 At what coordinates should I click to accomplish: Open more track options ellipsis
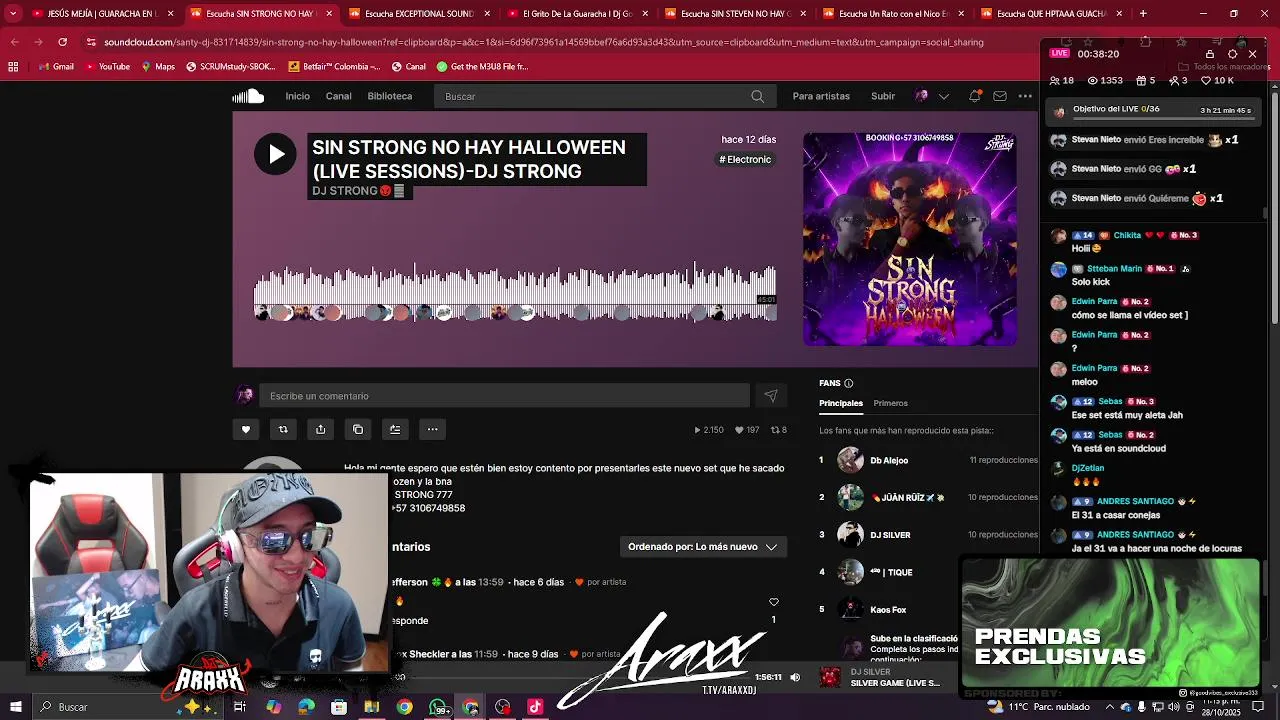coord(432,429)
